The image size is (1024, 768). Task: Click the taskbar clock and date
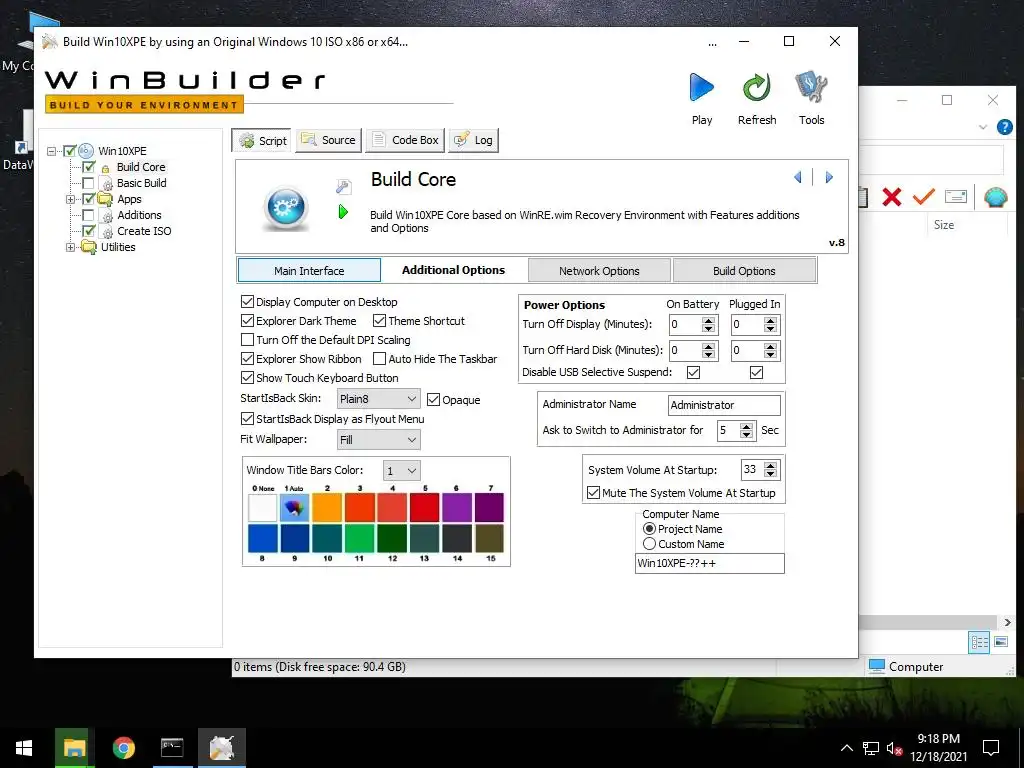pos(938,748)
